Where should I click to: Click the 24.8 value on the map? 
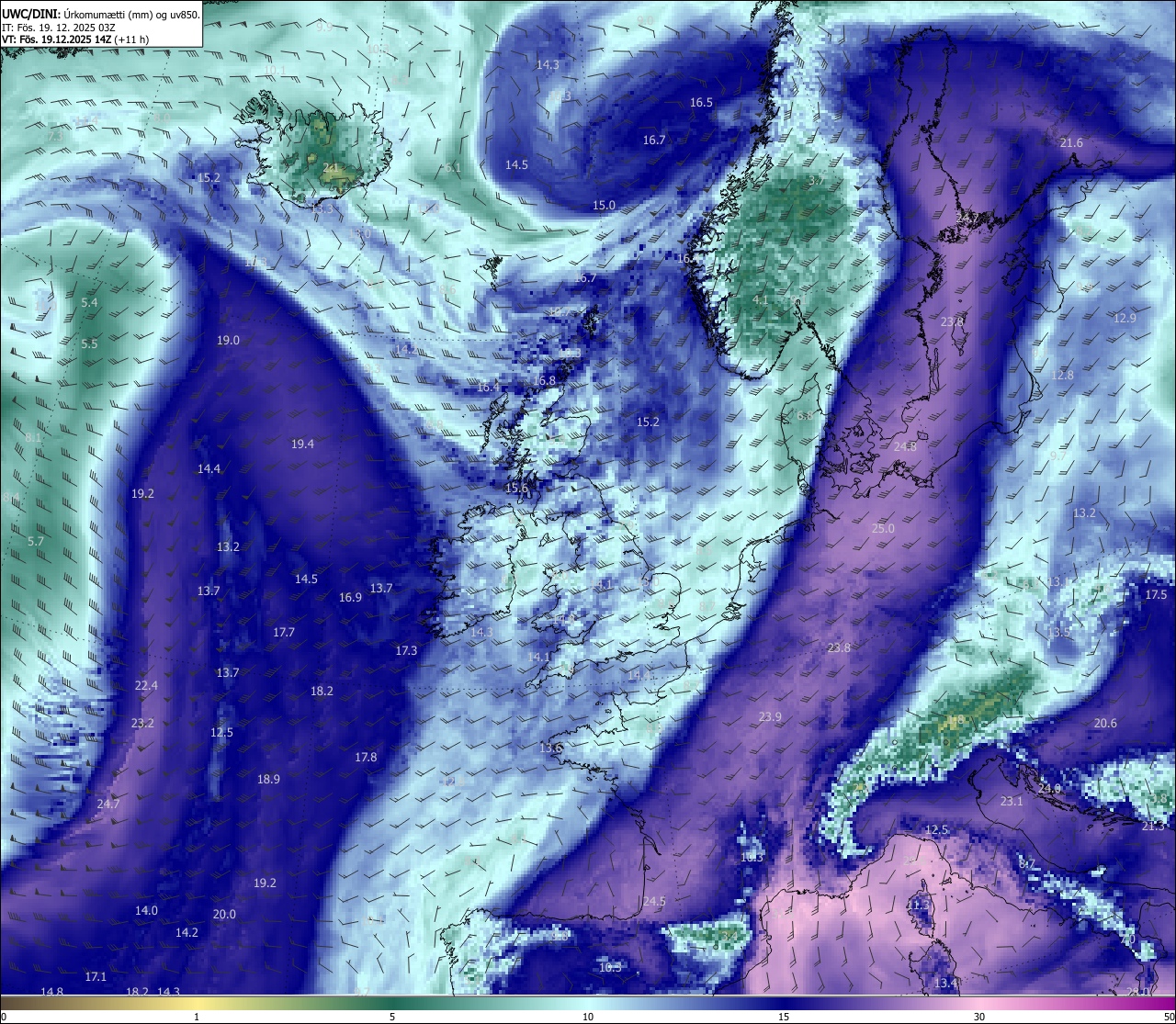905,447
